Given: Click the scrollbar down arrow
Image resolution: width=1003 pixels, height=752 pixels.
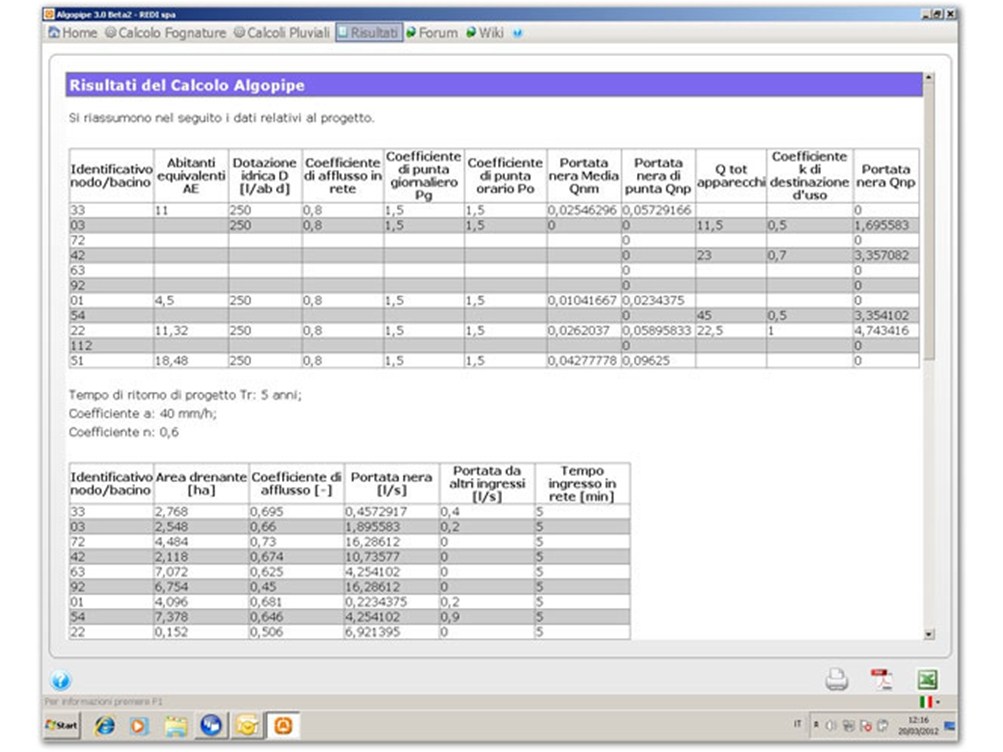Looking at the screenshot, I should pos(929,633).
